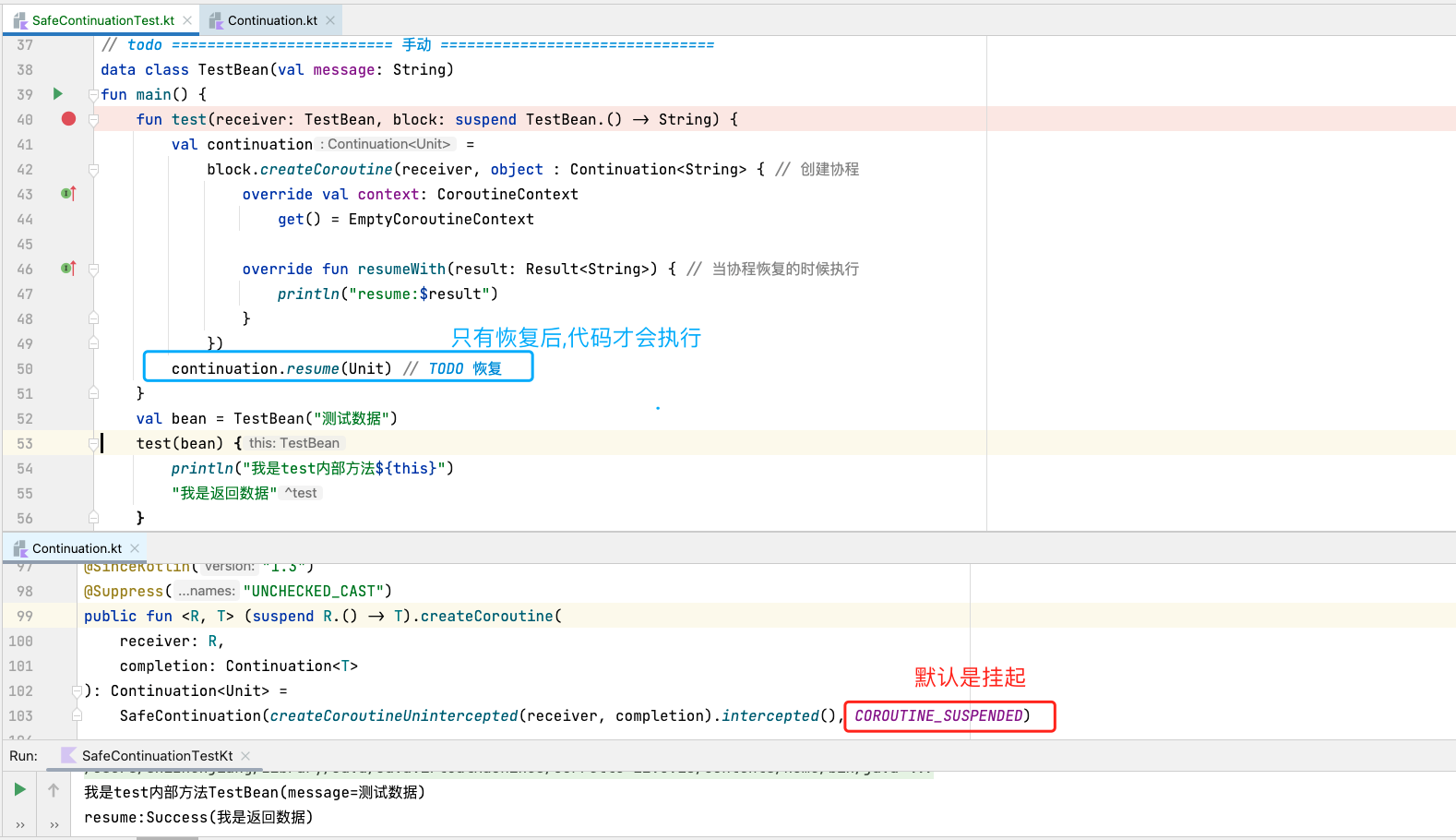Click the top Continuation.kt file icon
The width and height of the screenshot is (1456, 840).
[x=216, y=20]
